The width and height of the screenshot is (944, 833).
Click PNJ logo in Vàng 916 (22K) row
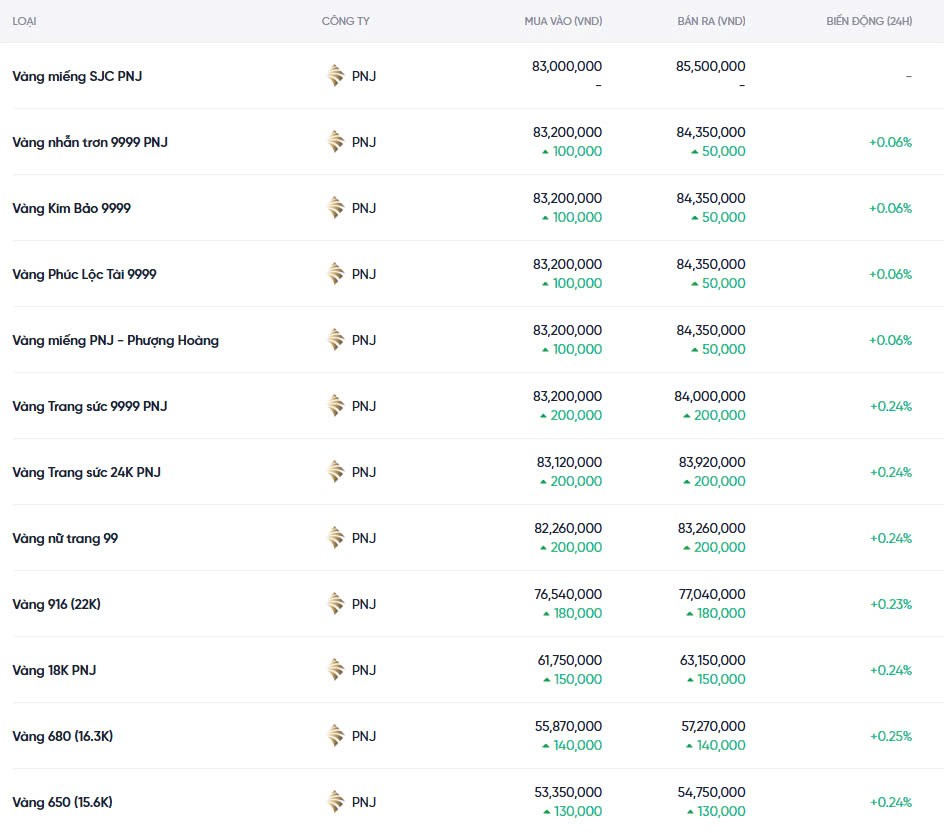[x=336, y=604]
